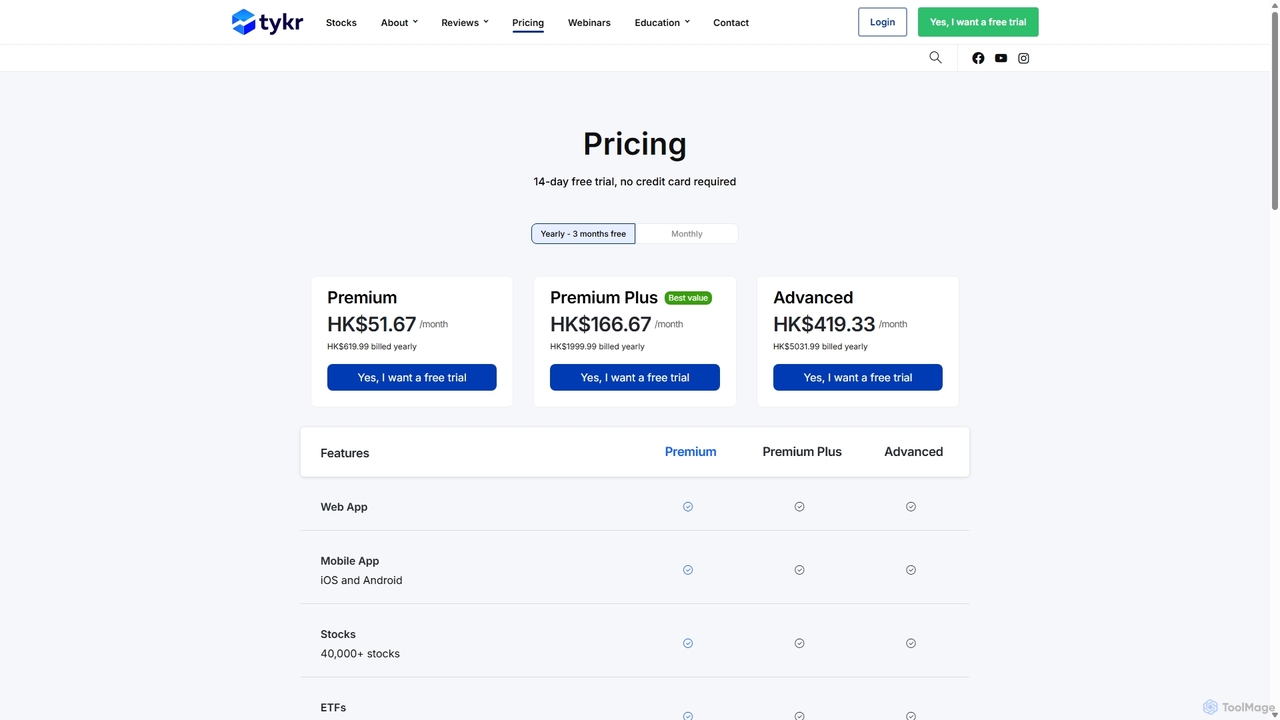Click 'HK$619.99 billed yearly' text
The width and height of the screenshot is (1280, 720).
372,347
